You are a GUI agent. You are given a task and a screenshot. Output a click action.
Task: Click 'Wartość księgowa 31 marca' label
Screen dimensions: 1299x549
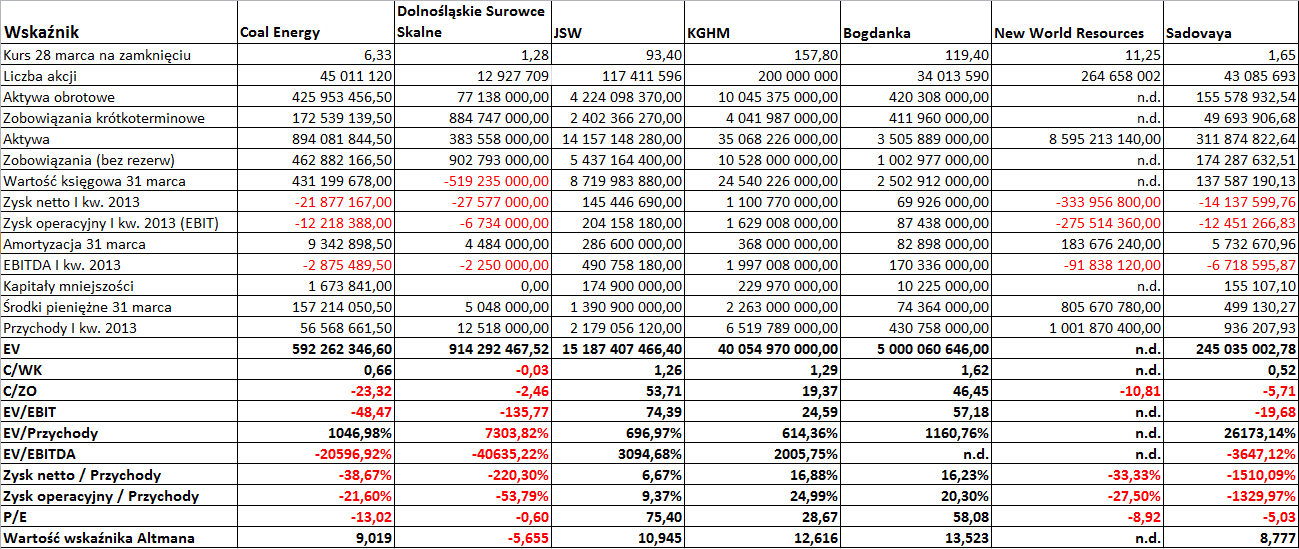point(95,181)
